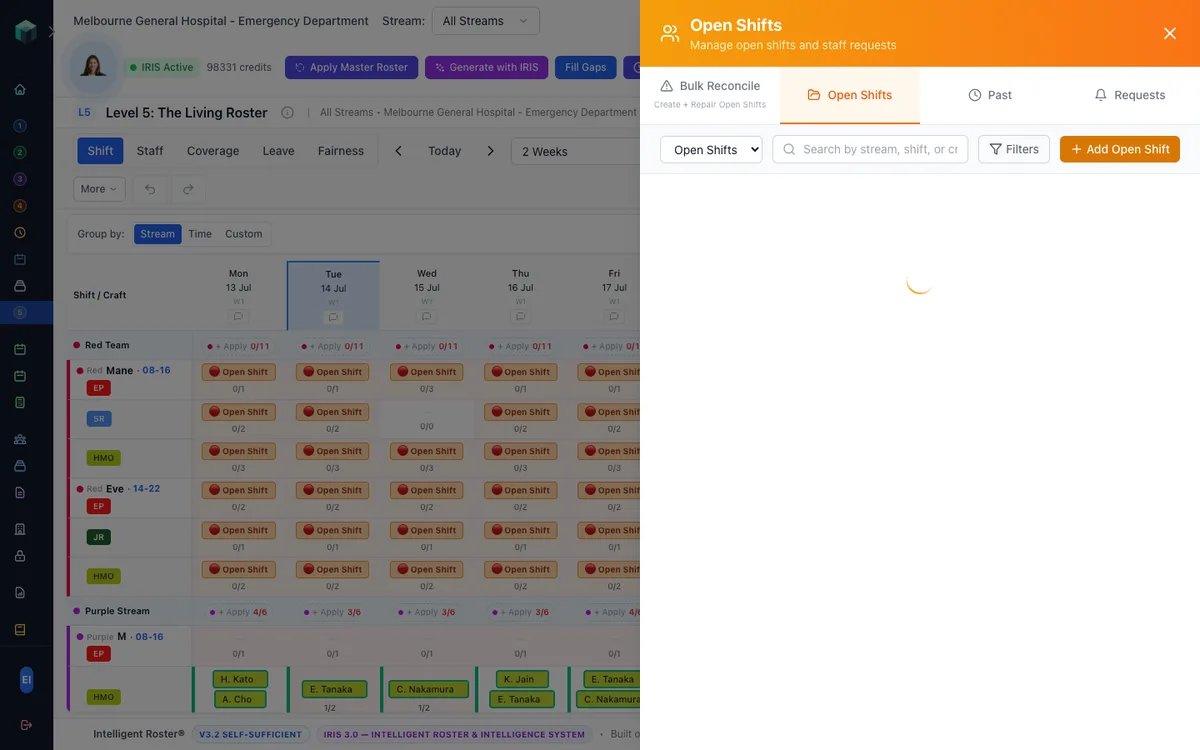Open comment icon under Thu 16 Jul

tap(520, 317)
